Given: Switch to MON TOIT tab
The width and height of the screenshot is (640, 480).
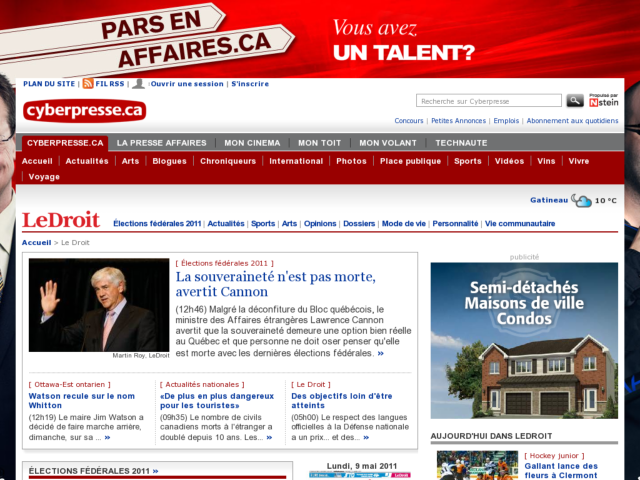Looking at the screenshot, I should click(320, 143).
